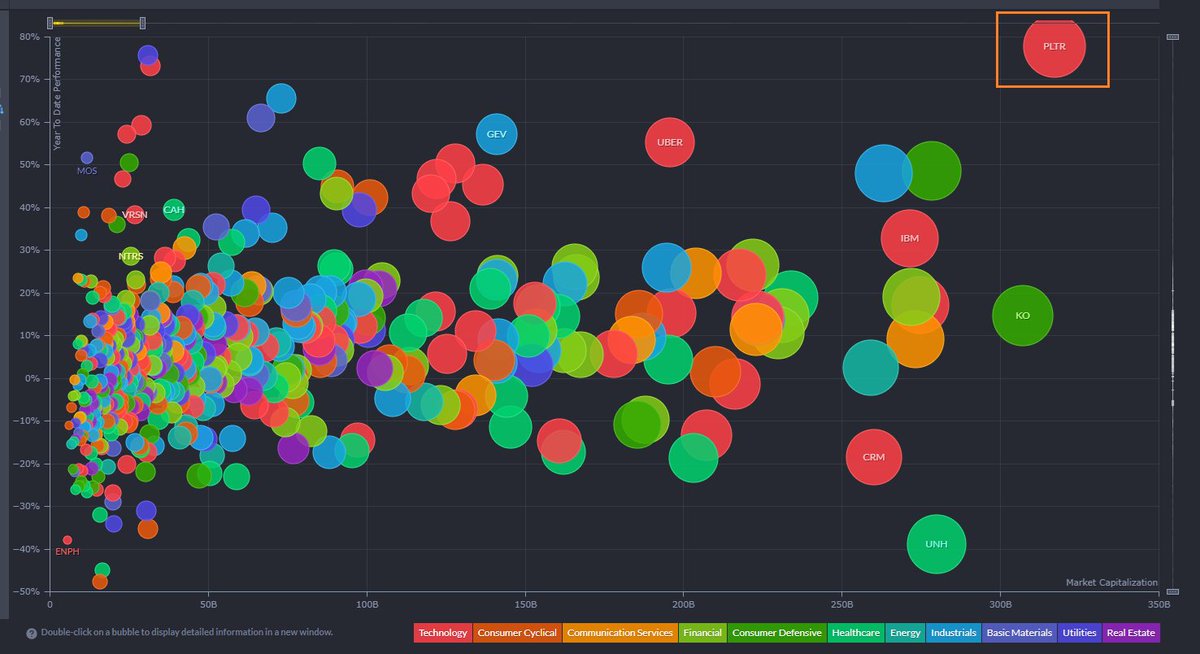This screenshot has height=654, width=1200.
Task: Click the double-click bubble hint text
Action: 187,633
